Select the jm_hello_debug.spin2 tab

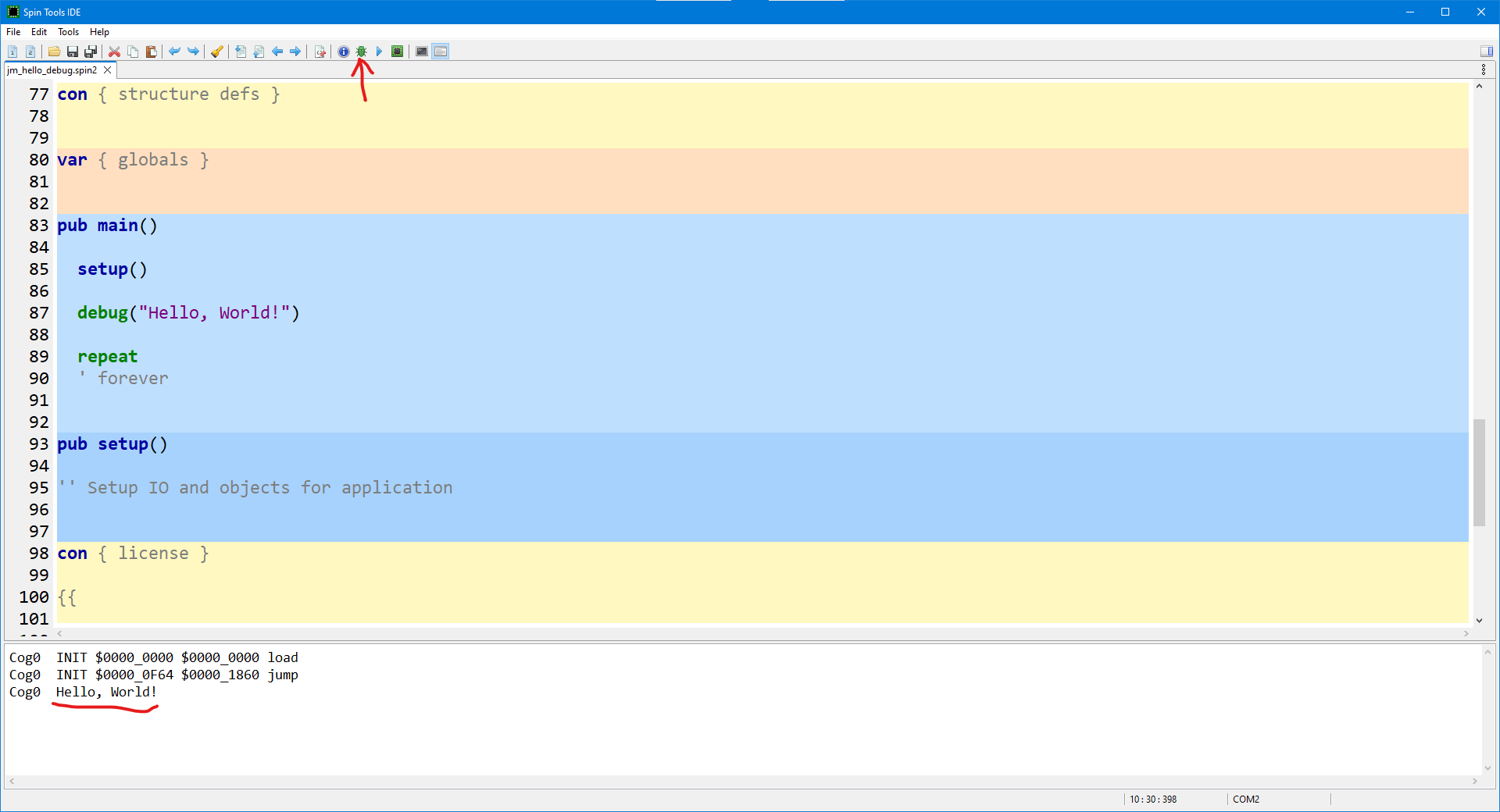[x=52, y=70]
